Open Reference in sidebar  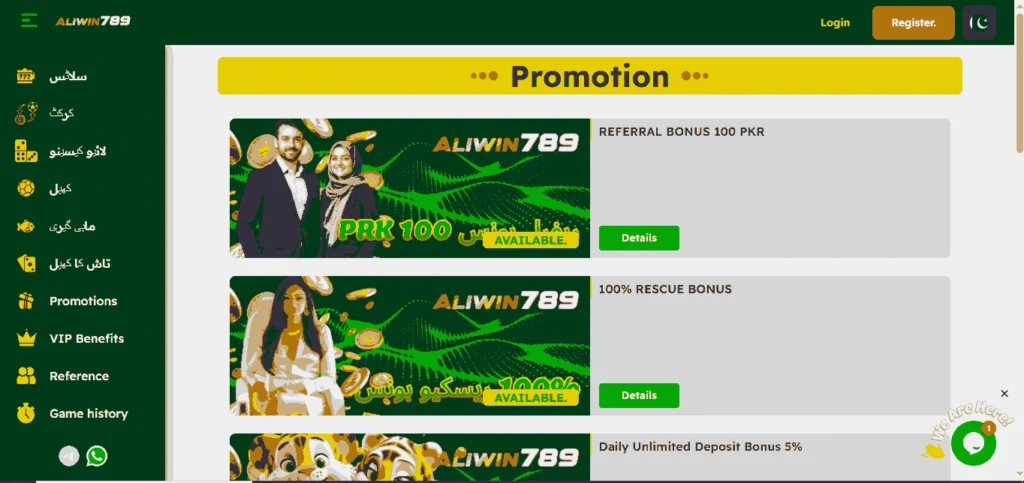[x=79, y=376]
